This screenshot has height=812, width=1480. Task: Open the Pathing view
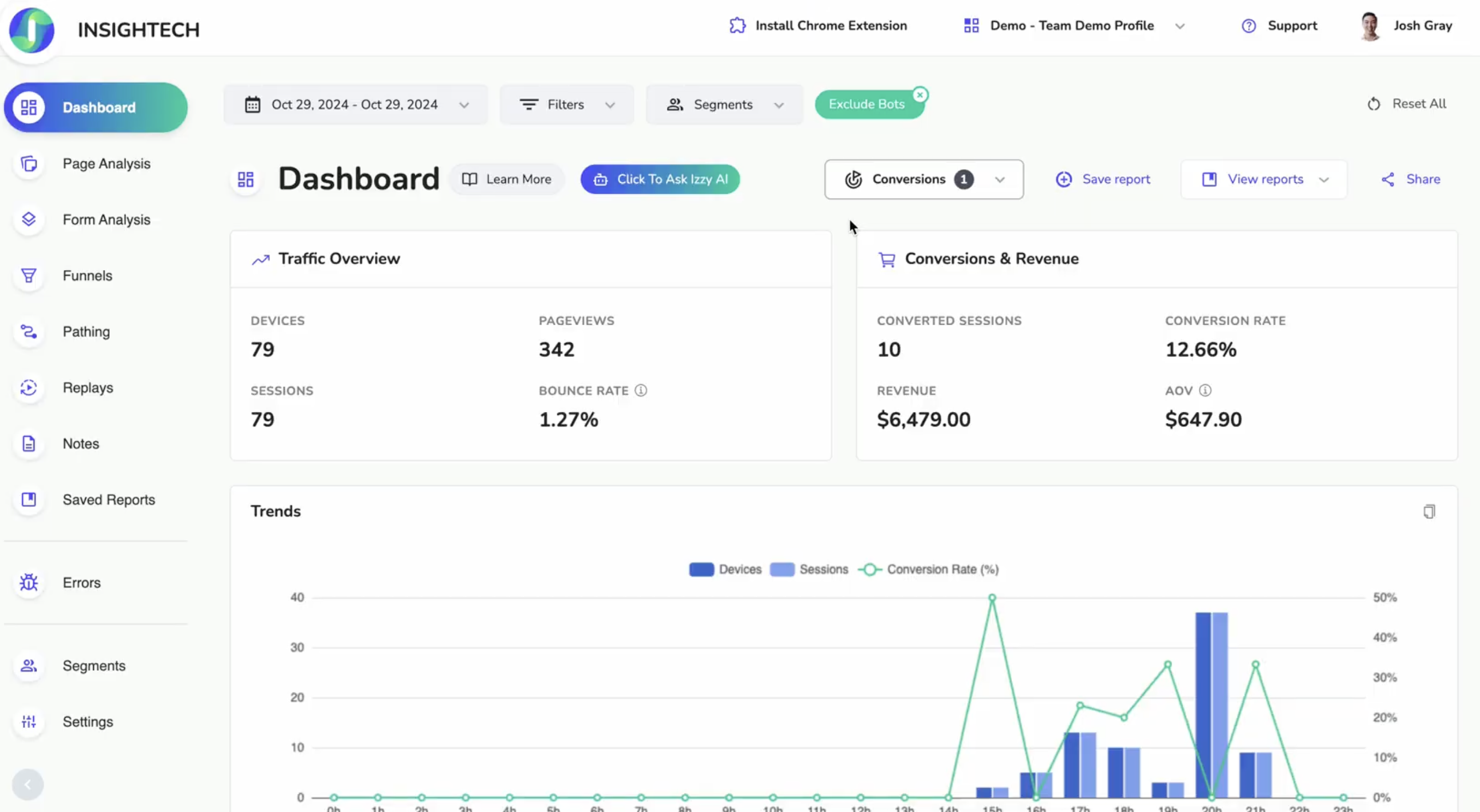pos(86,332)
